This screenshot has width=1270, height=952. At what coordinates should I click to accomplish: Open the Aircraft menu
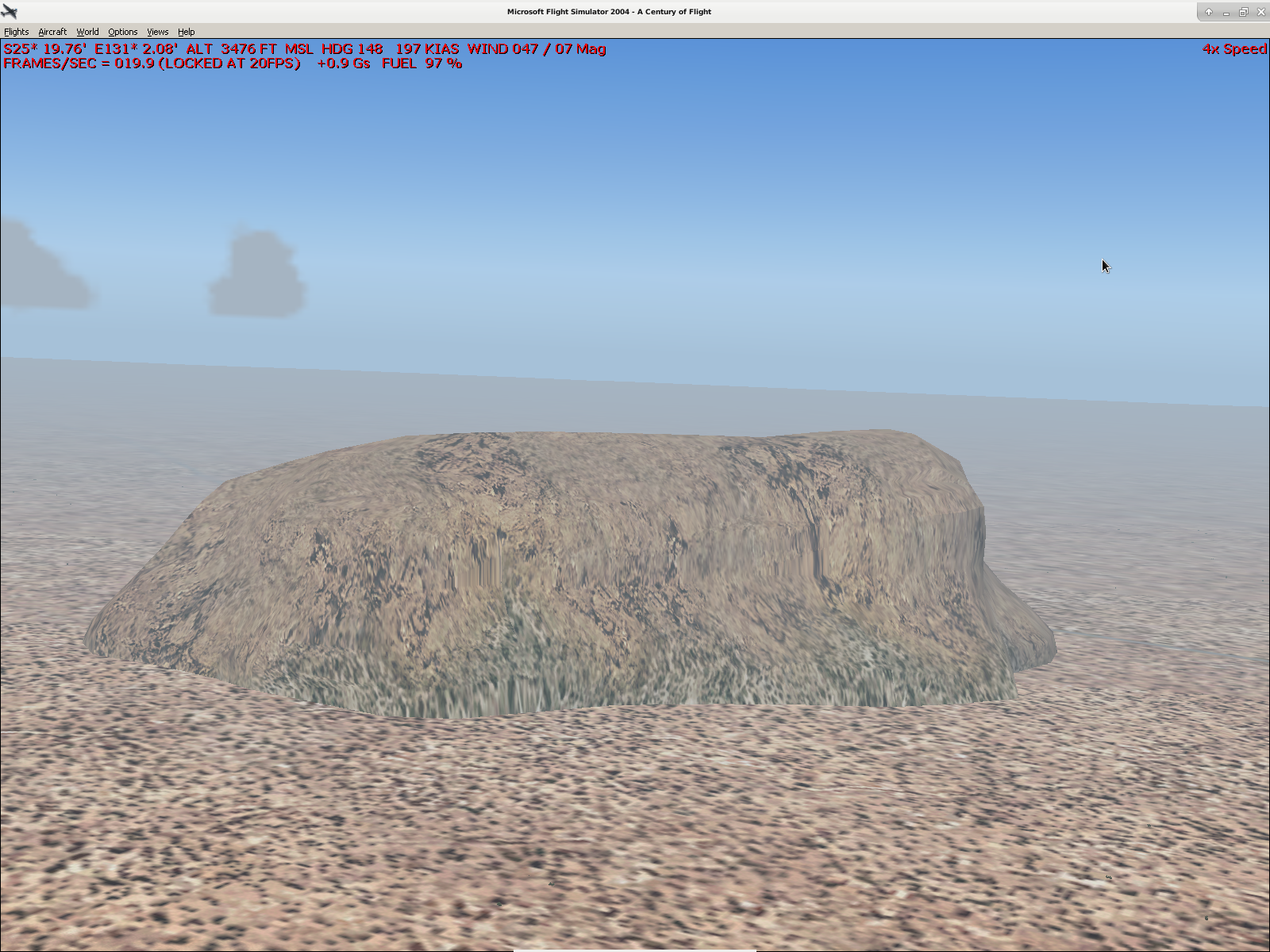(52, 32)
